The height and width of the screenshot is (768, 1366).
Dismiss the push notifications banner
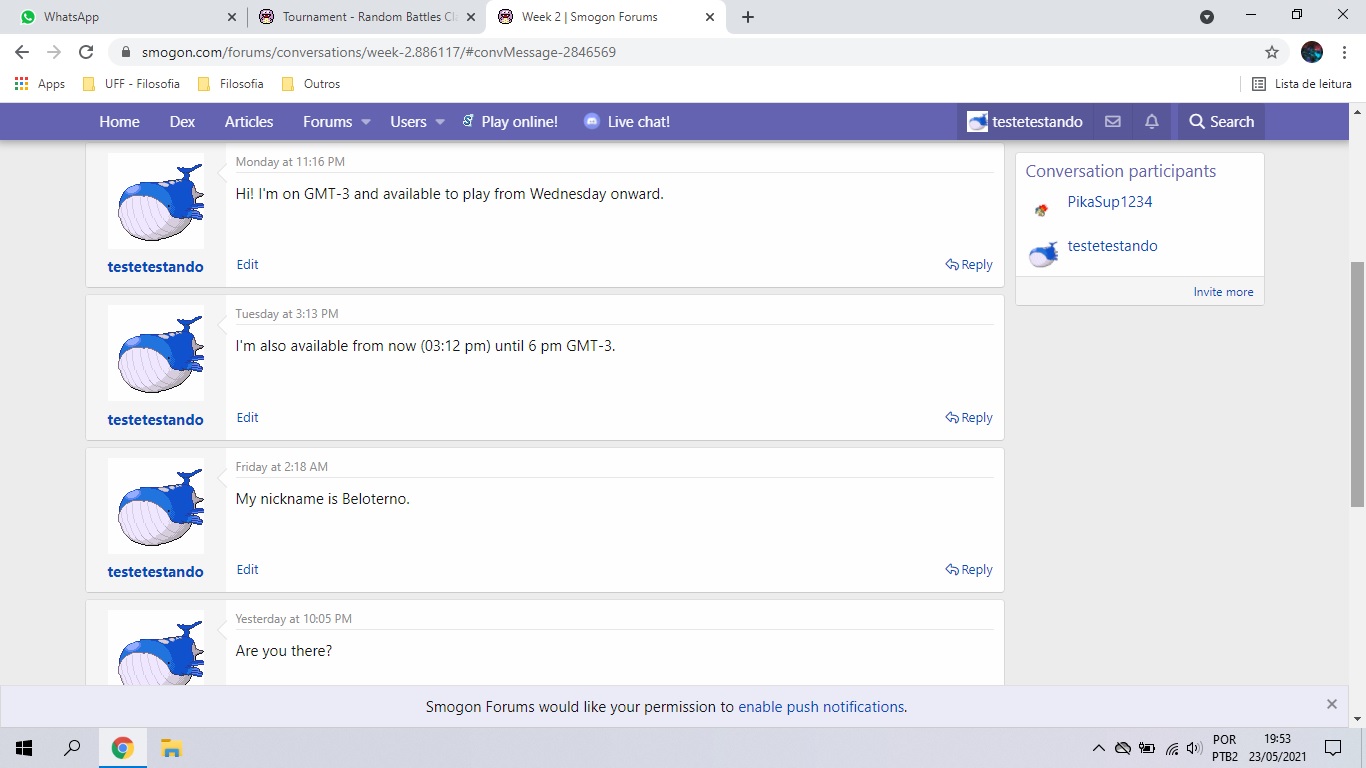click(1331, 704)
